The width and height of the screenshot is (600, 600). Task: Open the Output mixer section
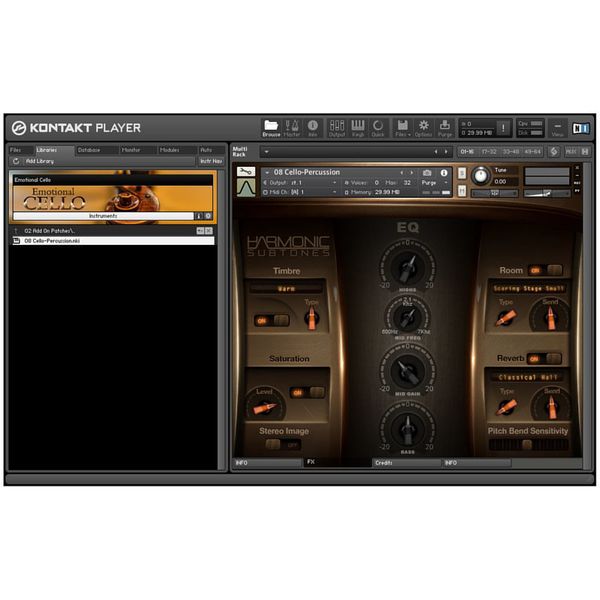(337, 127)
